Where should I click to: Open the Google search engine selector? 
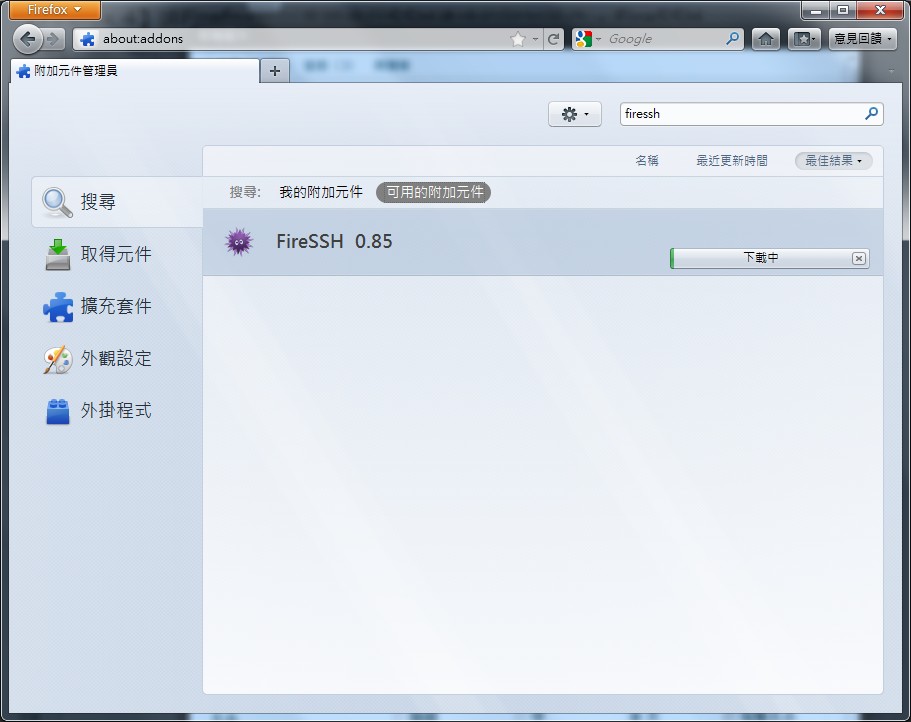pos(587,39)
